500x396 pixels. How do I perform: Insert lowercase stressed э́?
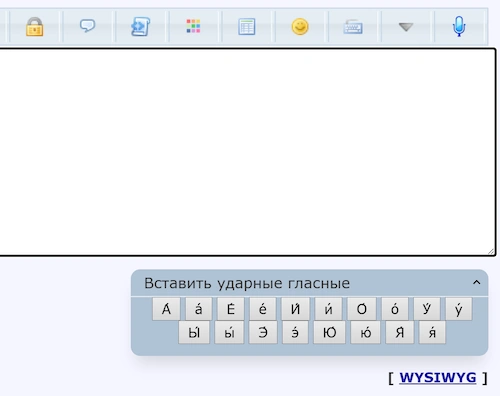pyautogui.click(x=295, y=332)
